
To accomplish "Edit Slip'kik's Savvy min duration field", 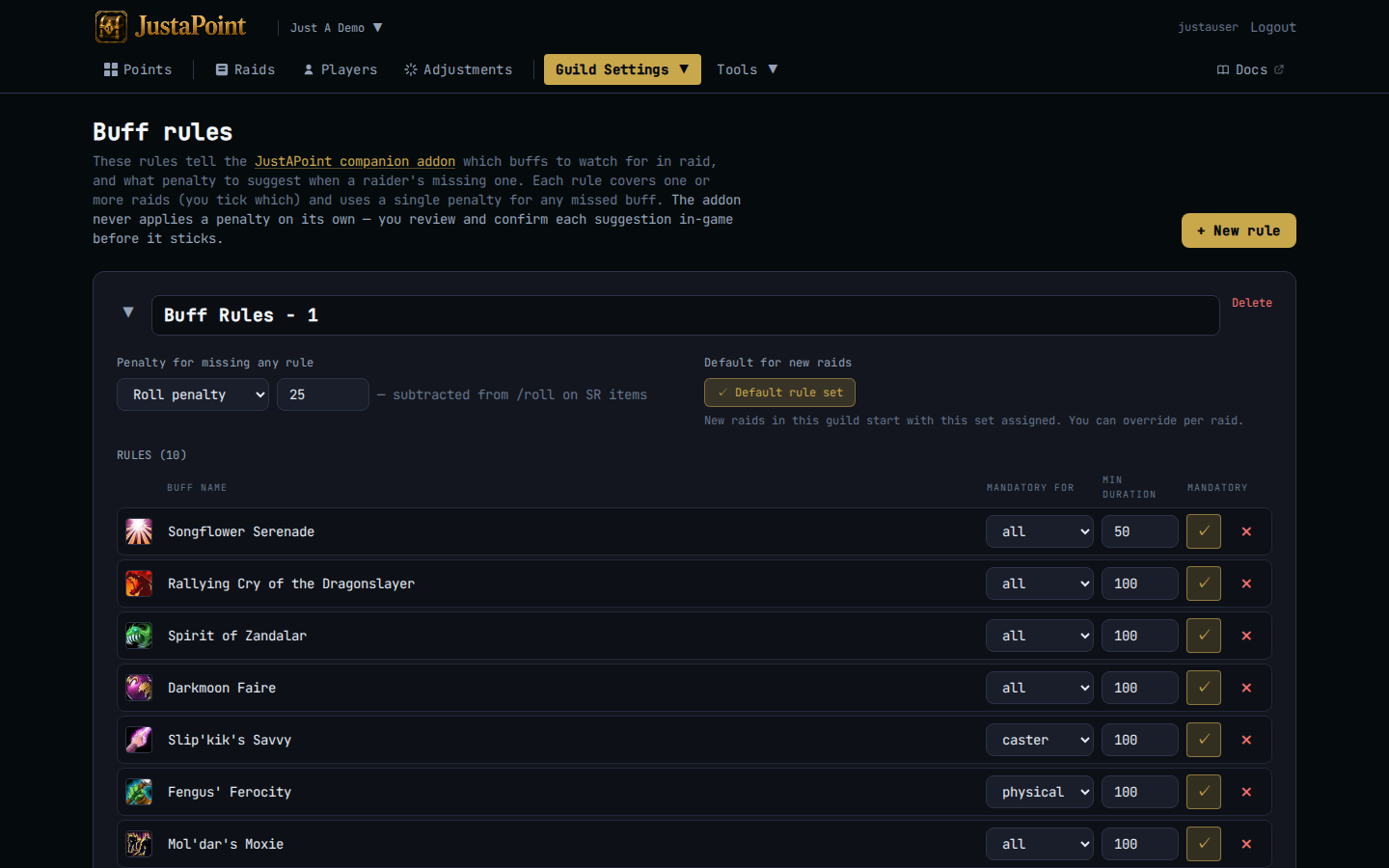I will [x=1140, y=740].
